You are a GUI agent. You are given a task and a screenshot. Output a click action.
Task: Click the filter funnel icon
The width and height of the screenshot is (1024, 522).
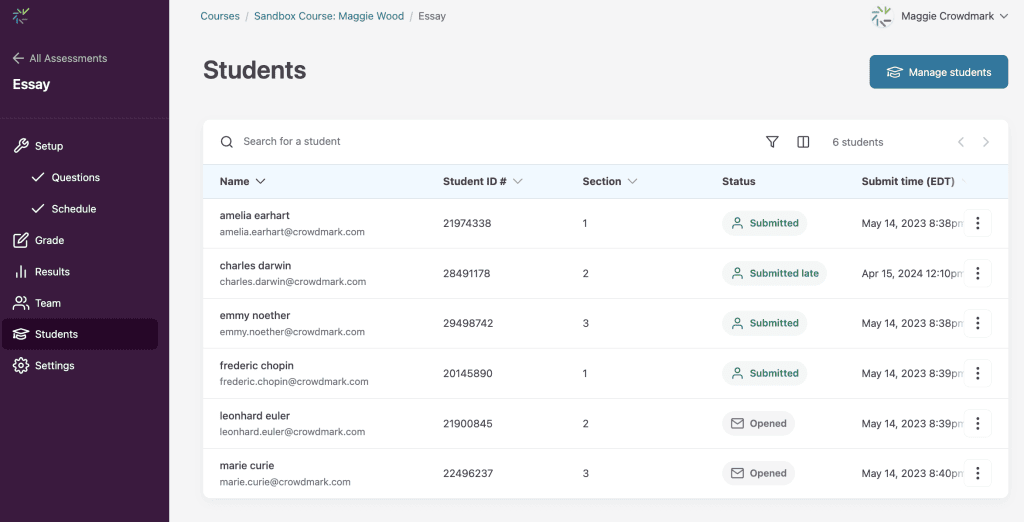(x=772, y=142)
